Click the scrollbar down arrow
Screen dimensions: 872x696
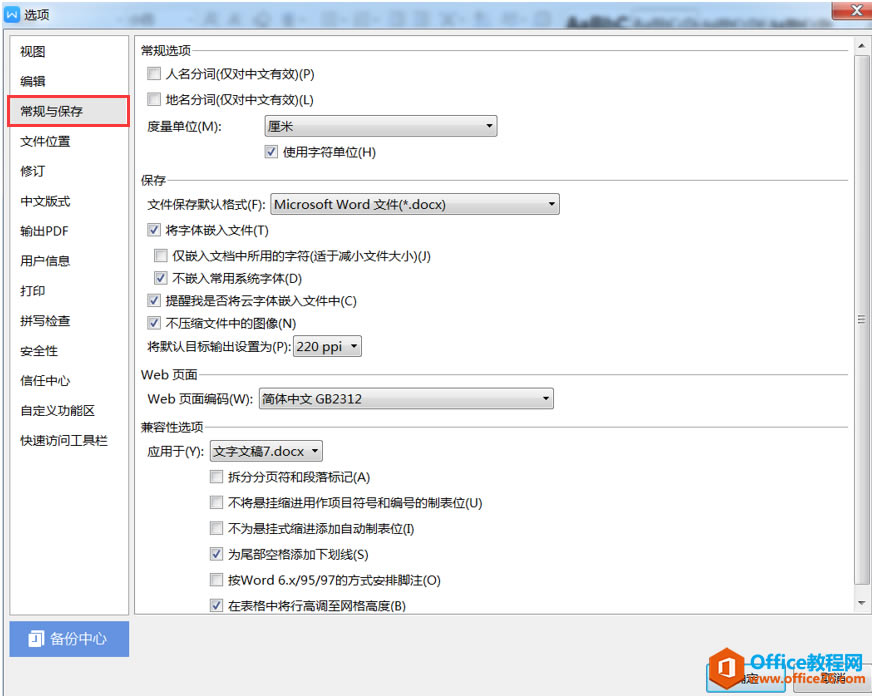(x=861, y=603)
